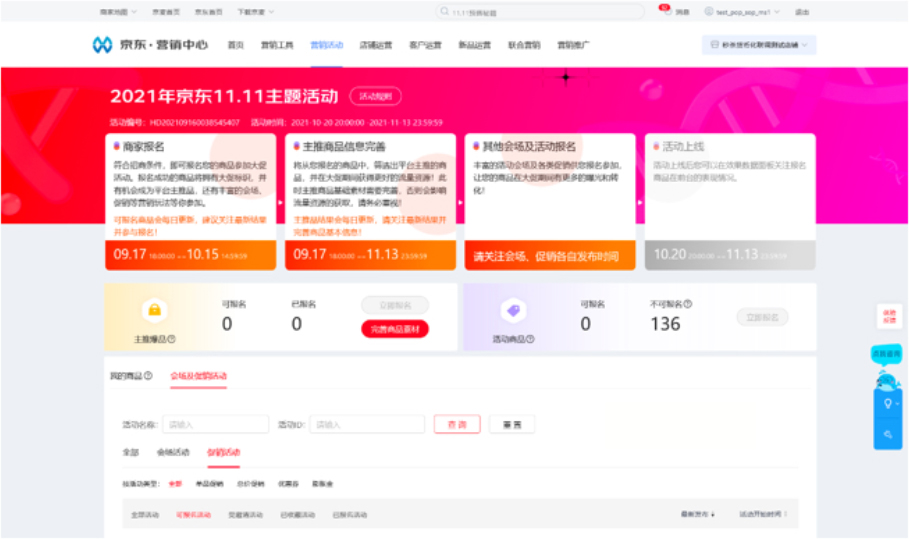
Task: Click the 活动名称 input field
Action: [216, 424]
